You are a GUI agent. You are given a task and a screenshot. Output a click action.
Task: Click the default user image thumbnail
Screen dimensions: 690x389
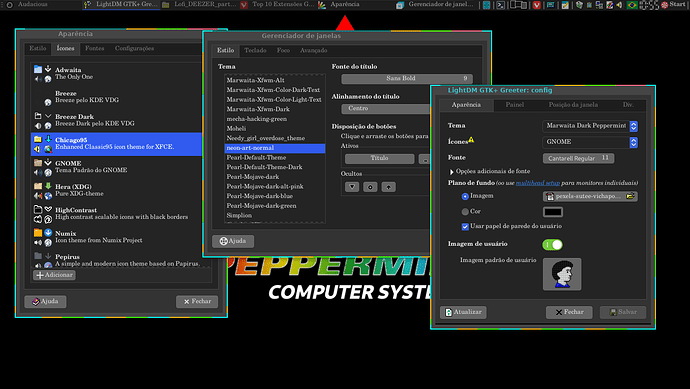pos(562,274)
